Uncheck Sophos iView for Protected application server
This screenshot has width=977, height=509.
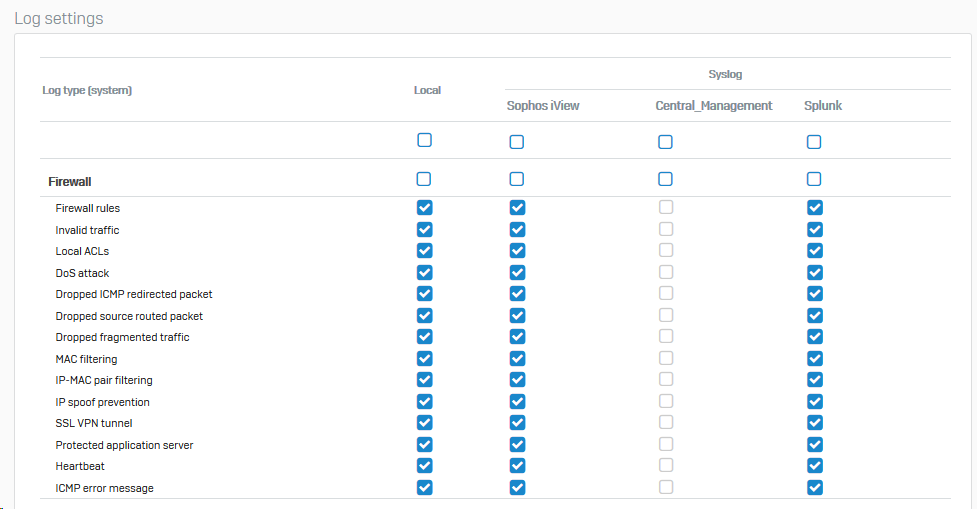pos(517,444)
